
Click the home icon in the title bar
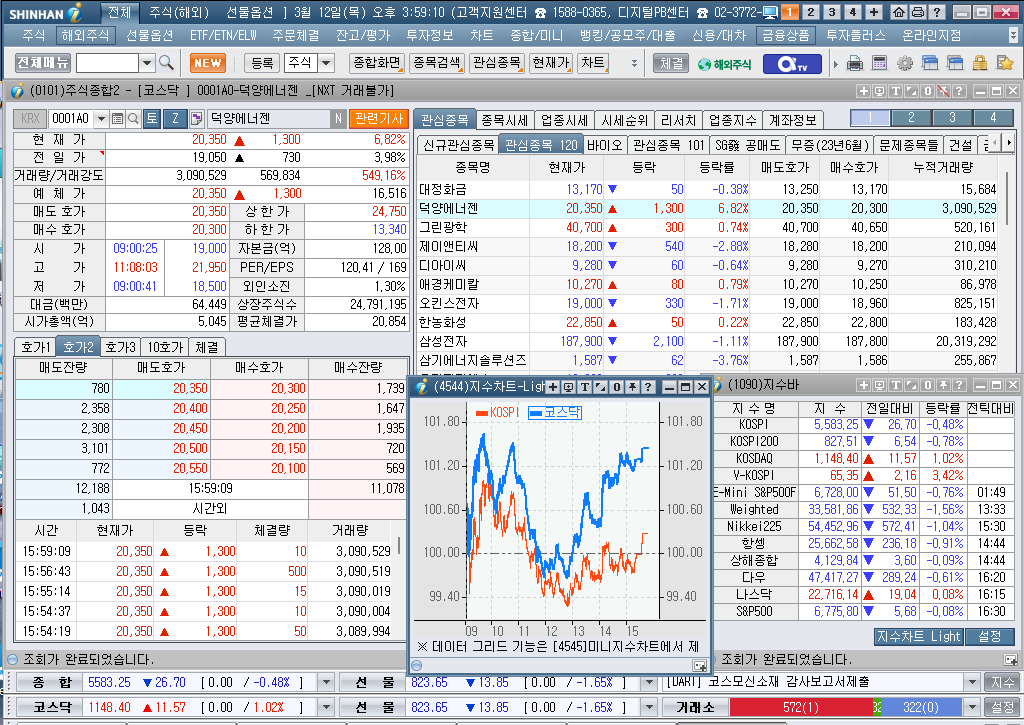click(x=899, y=12)
